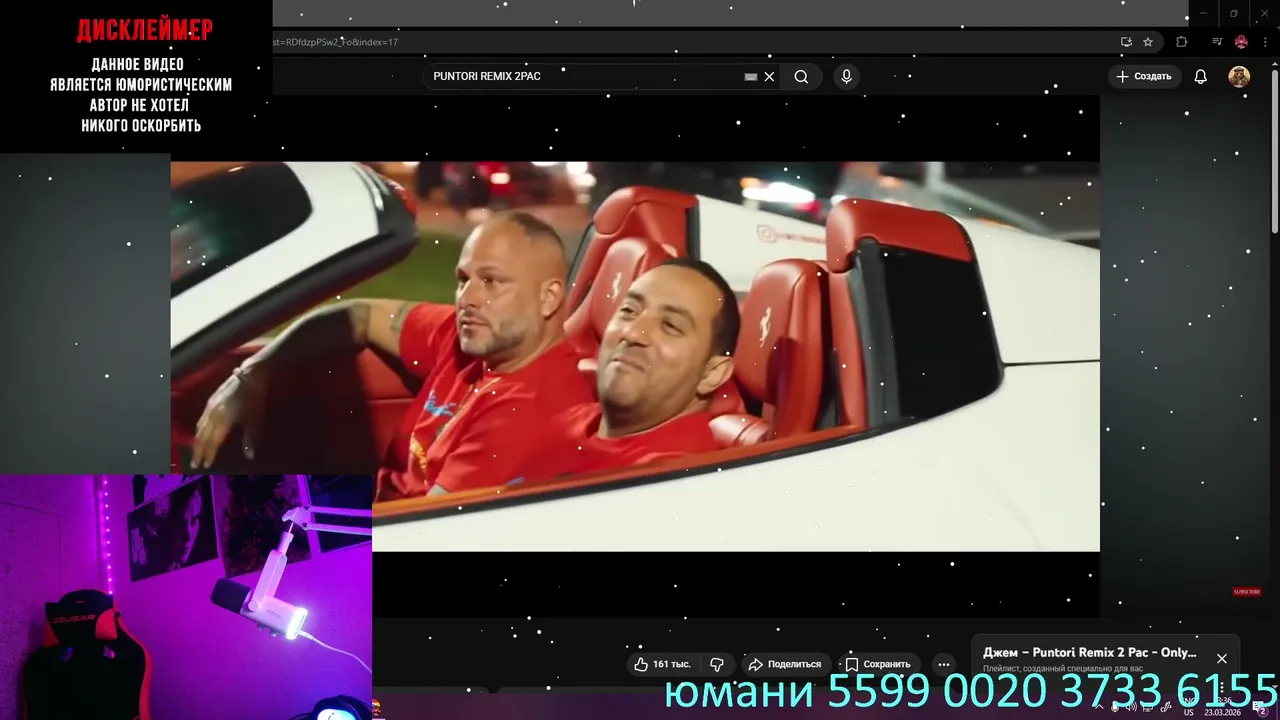Screen dimensions: 1280x720
Task: Open the browser three-dot menu
Action: pos(1265,42)
